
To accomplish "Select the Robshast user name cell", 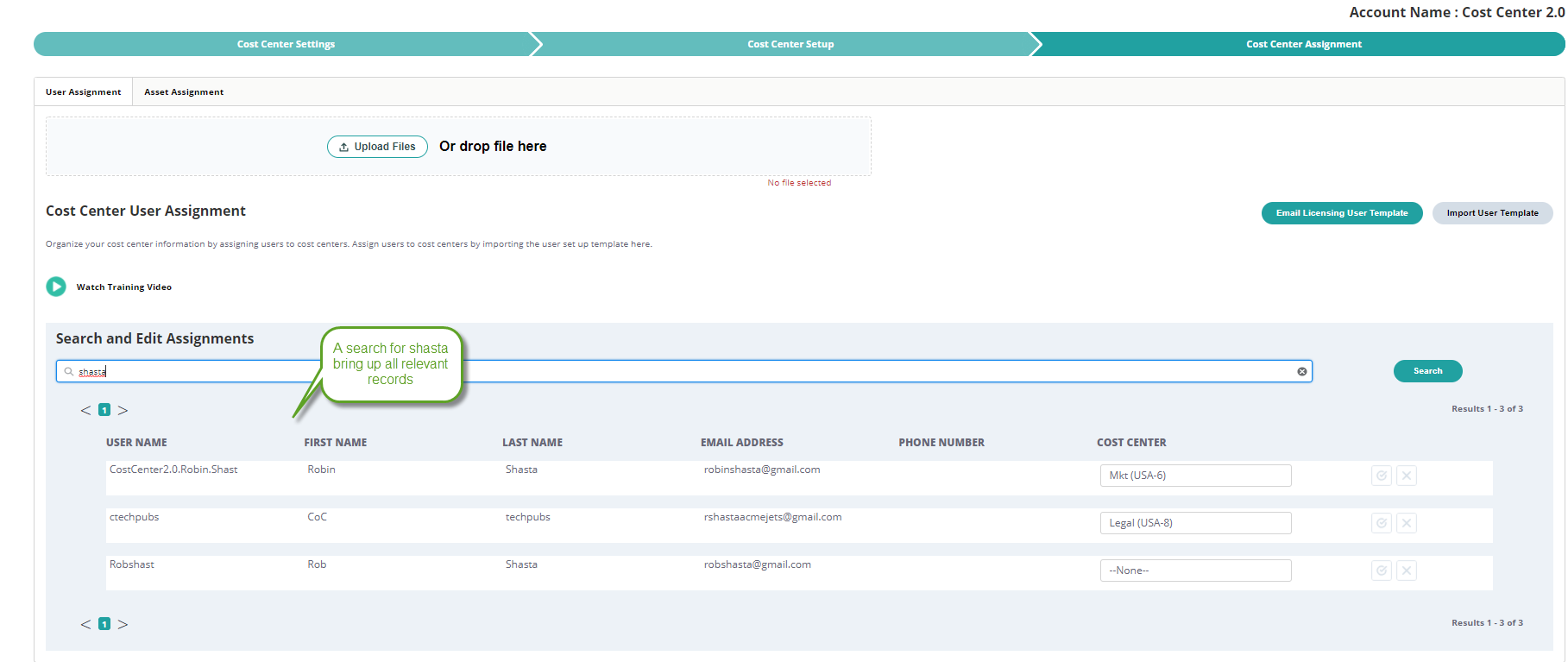I will tap(132, 564).
